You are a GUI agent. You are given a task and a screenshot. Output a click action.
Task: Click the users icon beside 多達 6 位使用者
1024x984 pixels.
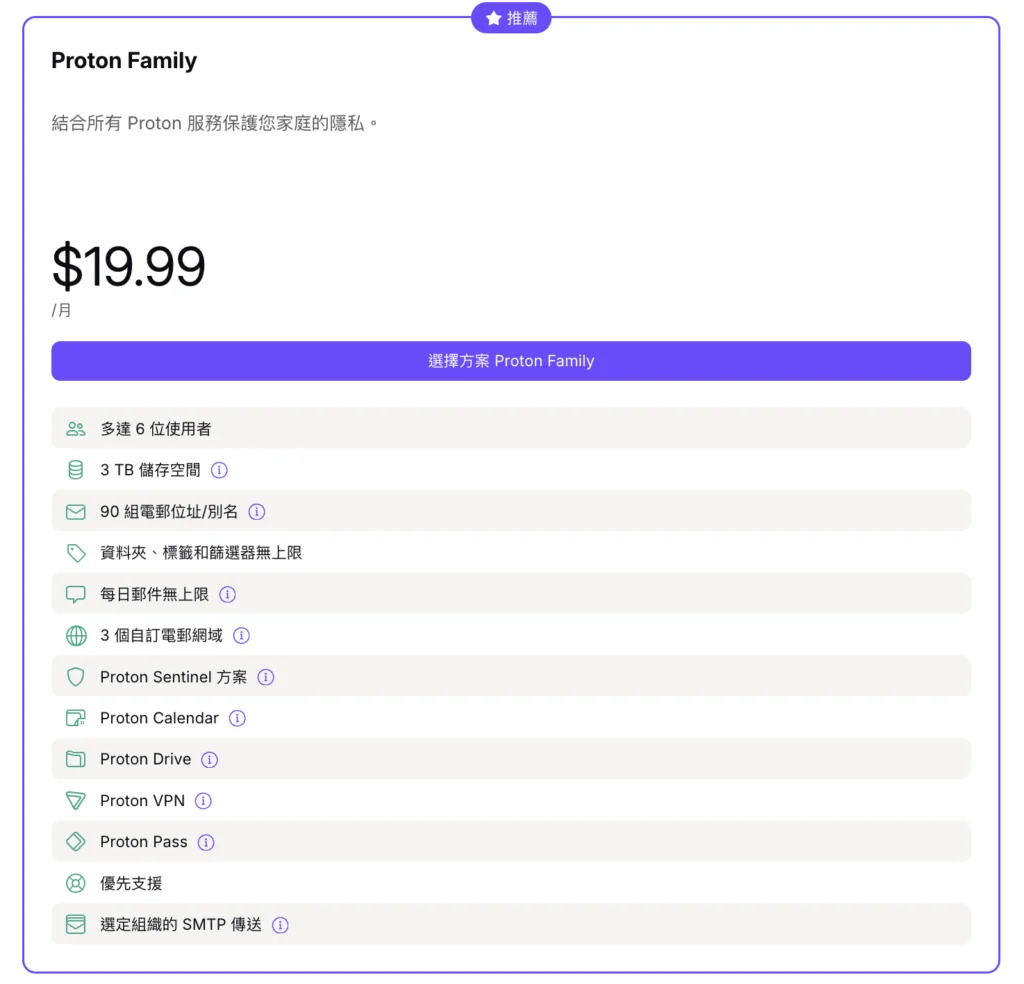[x=75, y=429]
